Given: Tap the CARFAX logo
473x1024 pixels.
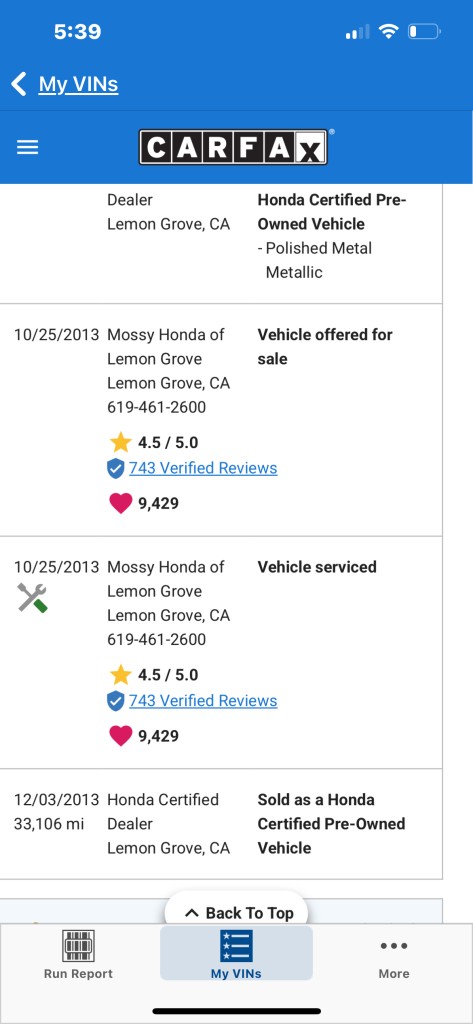Looking at the screenshot, I should 233,147.
